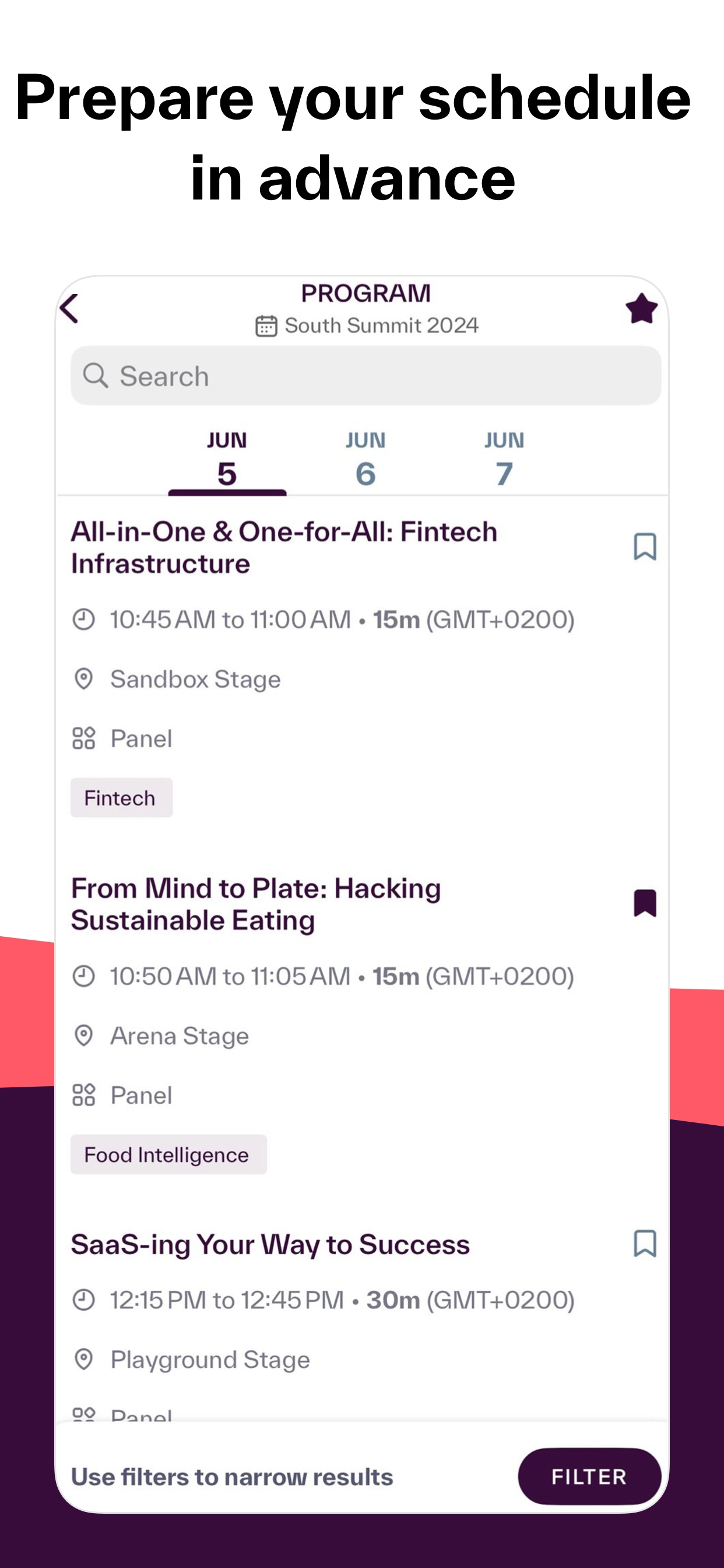Tap the Food Intelligence topic tag

coord(168,1154)
